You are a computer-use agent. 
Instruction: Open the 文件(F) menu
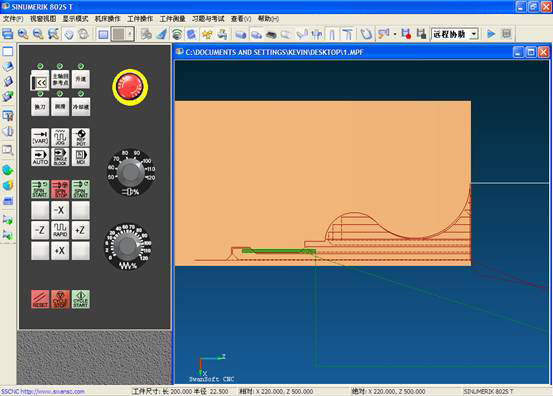click(x=13, y=19)
